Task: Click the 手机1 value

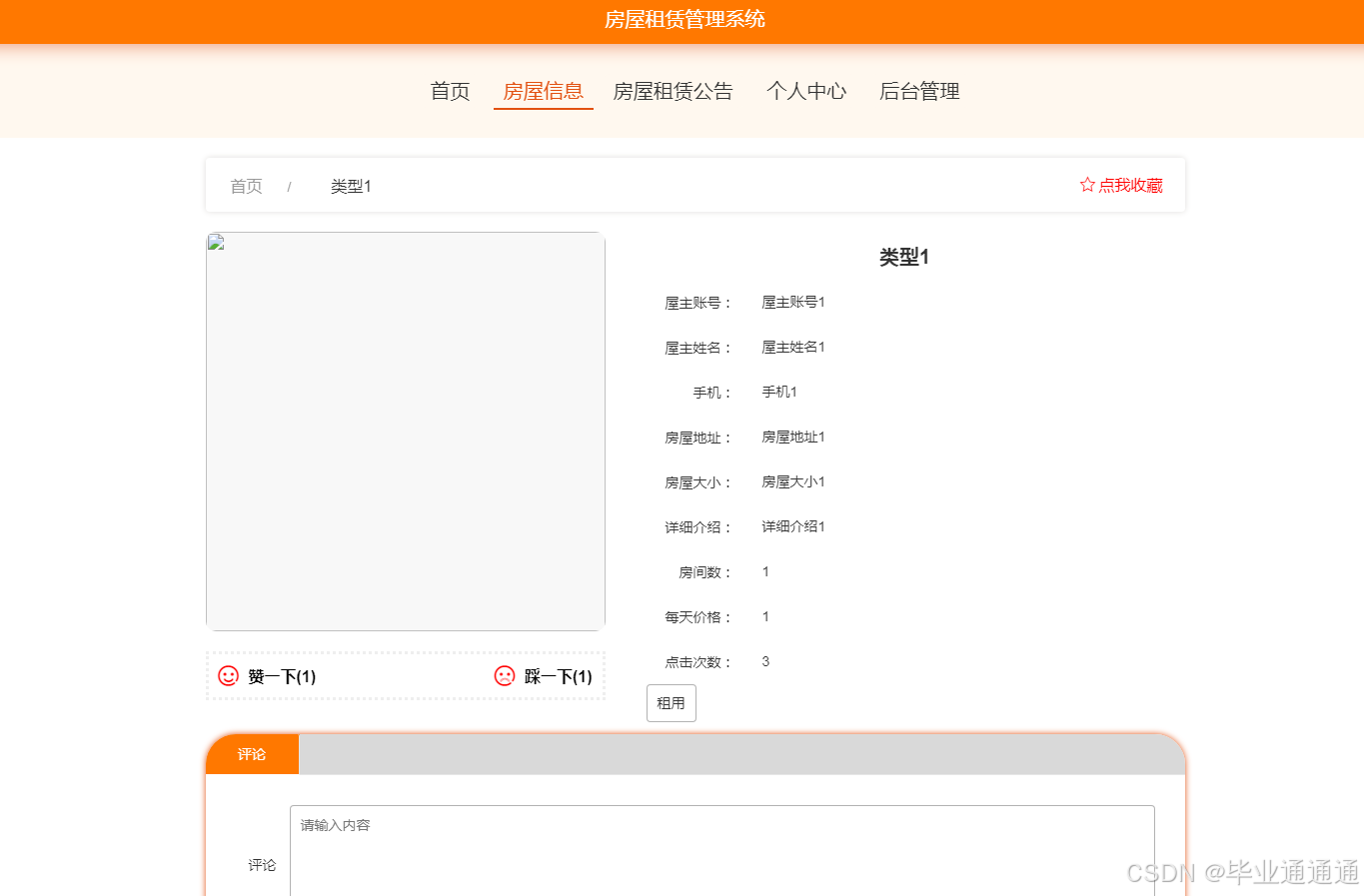Action: (779, 392)
